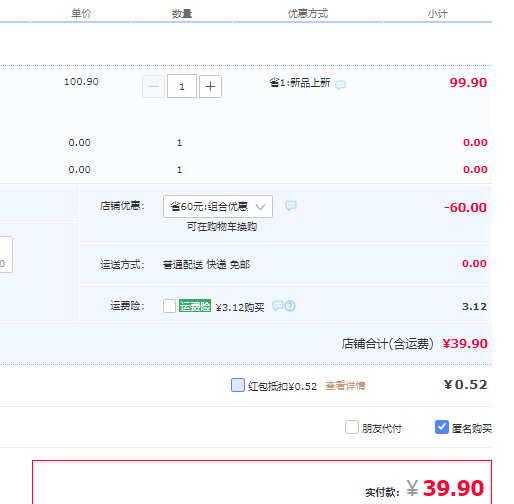Viewport: 514px width, 504px height.
Task: Uncheck the 匿名购买 checkbox
Action: (x=442, y=427)
